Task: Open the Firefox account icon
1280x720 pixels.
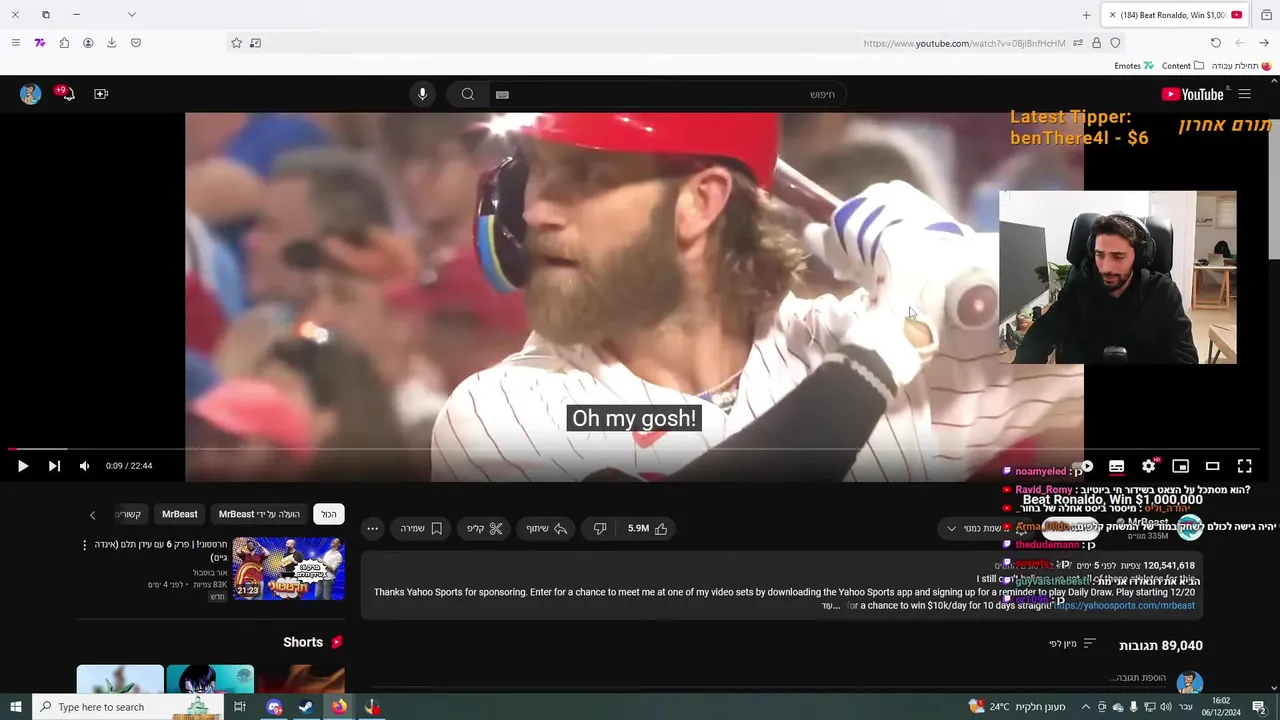Action: point(88,43)
